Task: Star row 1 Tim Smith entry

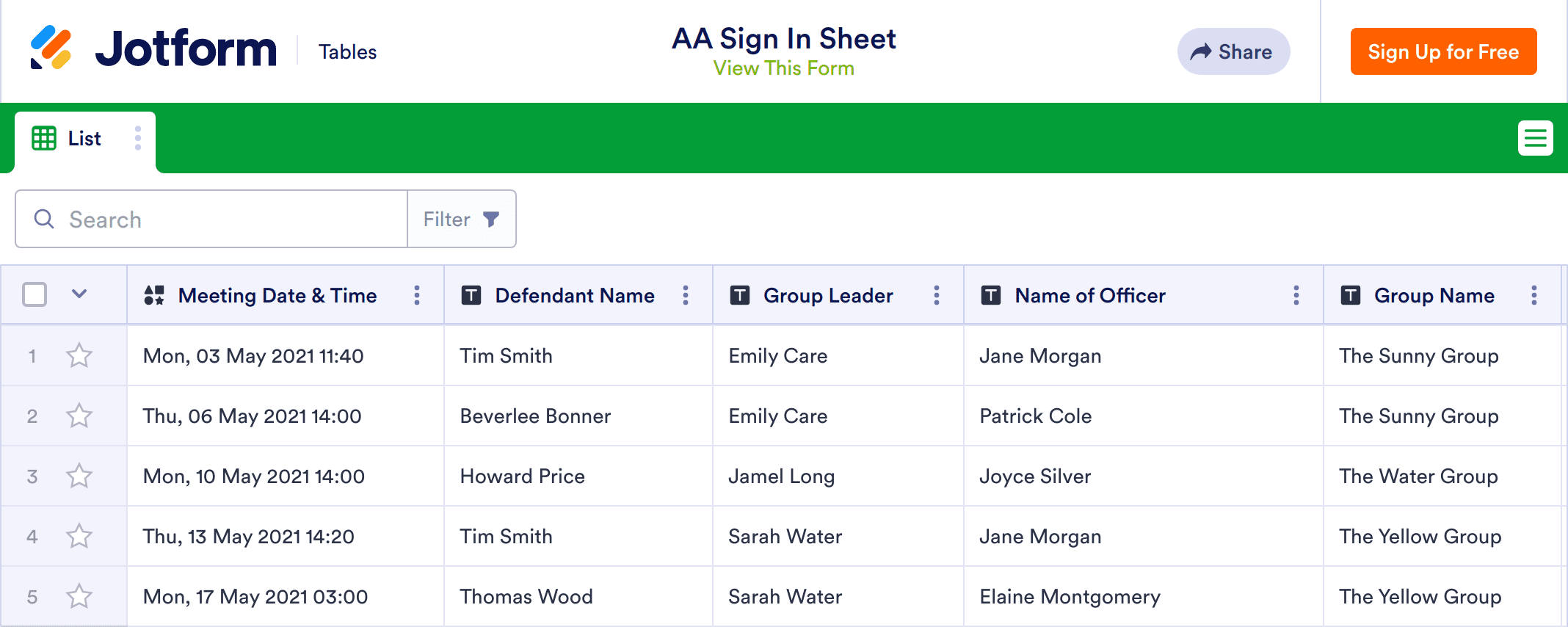Action: click(79, 356)
